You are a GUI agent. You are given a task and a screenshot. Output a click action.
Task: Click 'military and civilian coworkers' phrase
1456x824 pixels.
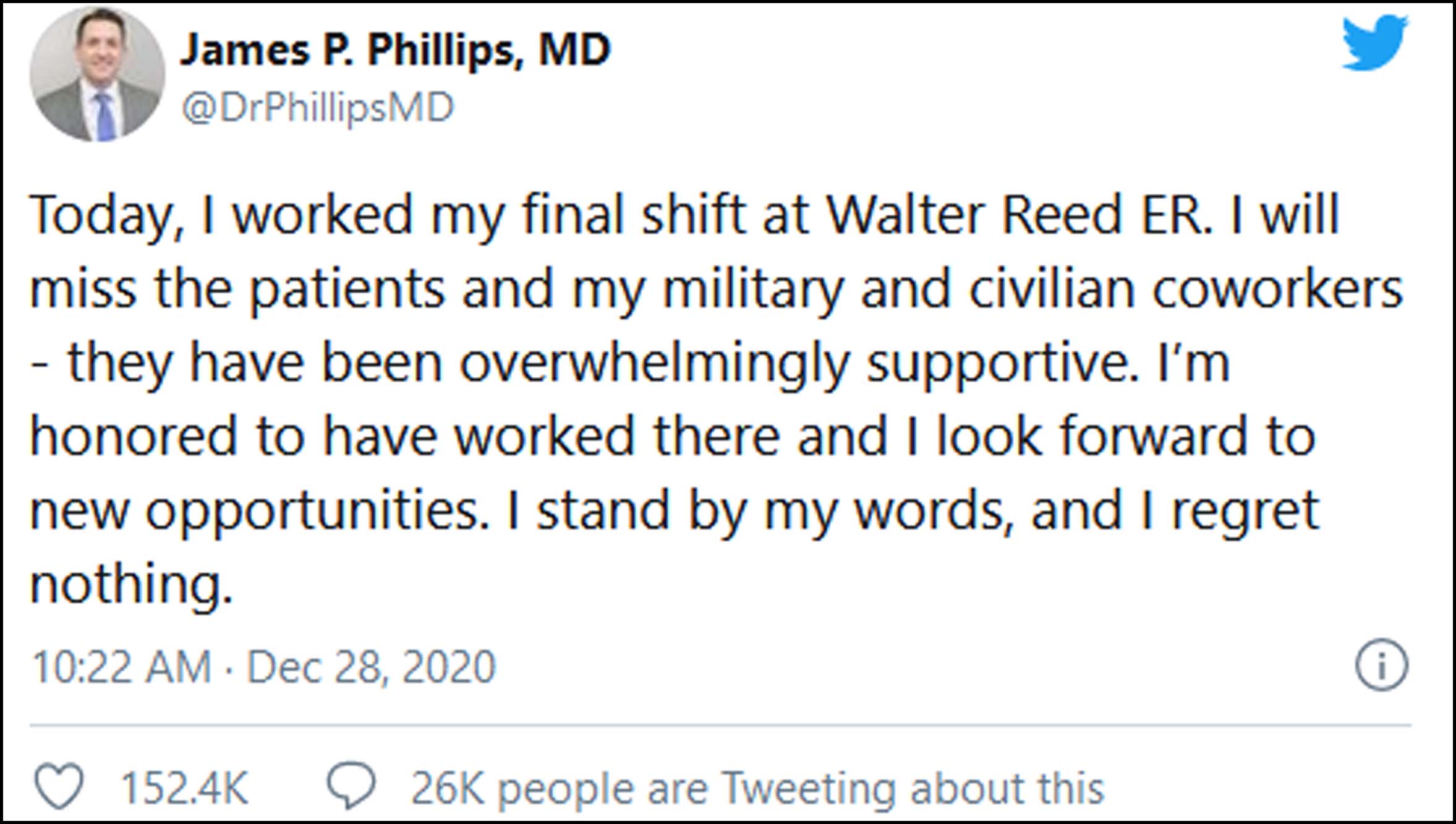click(x=1031, y=289)
